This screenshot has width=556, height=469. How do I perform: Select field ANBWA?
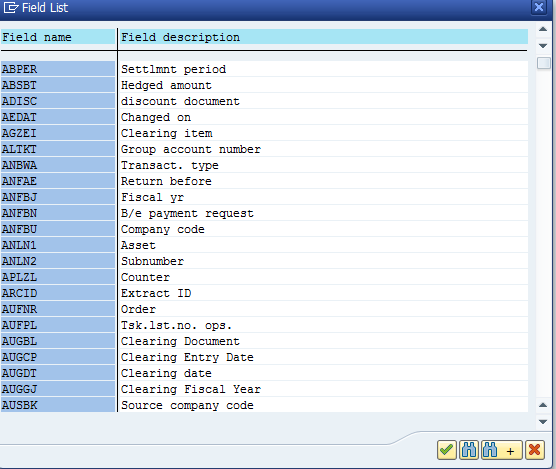[58, 165]
